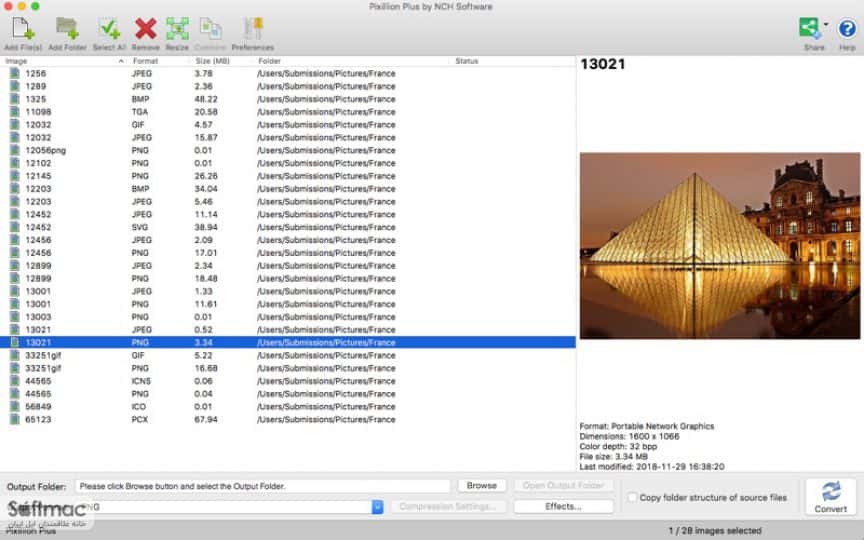Click the Louvre pyramid preview image
This screenshot has width=864, height=540.
click(720, 246)
